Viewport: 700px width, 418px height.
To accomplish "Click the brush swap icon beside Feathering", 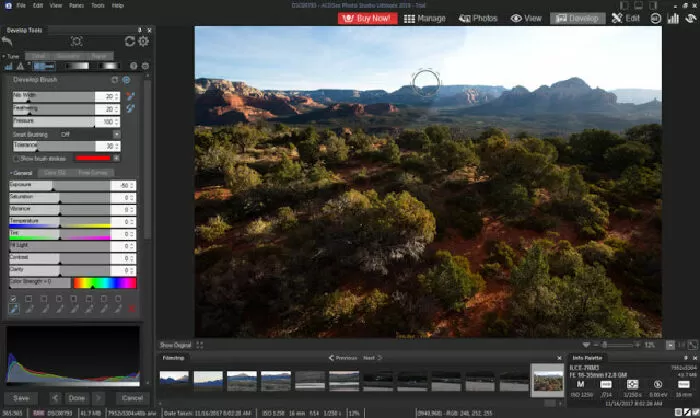I will point(130,109).
